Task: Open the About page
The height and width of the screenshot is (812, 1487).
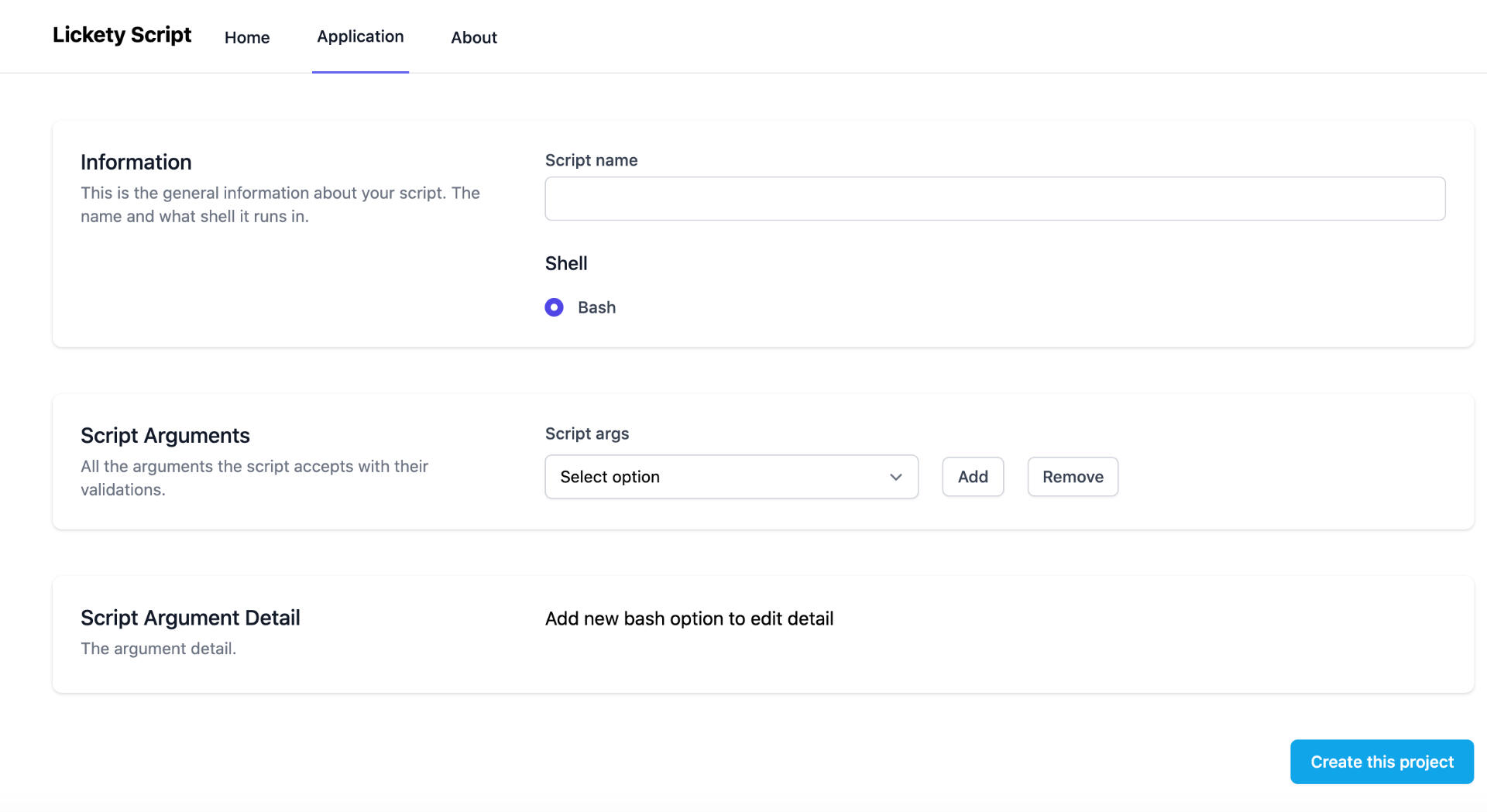Action: point(474,37)
